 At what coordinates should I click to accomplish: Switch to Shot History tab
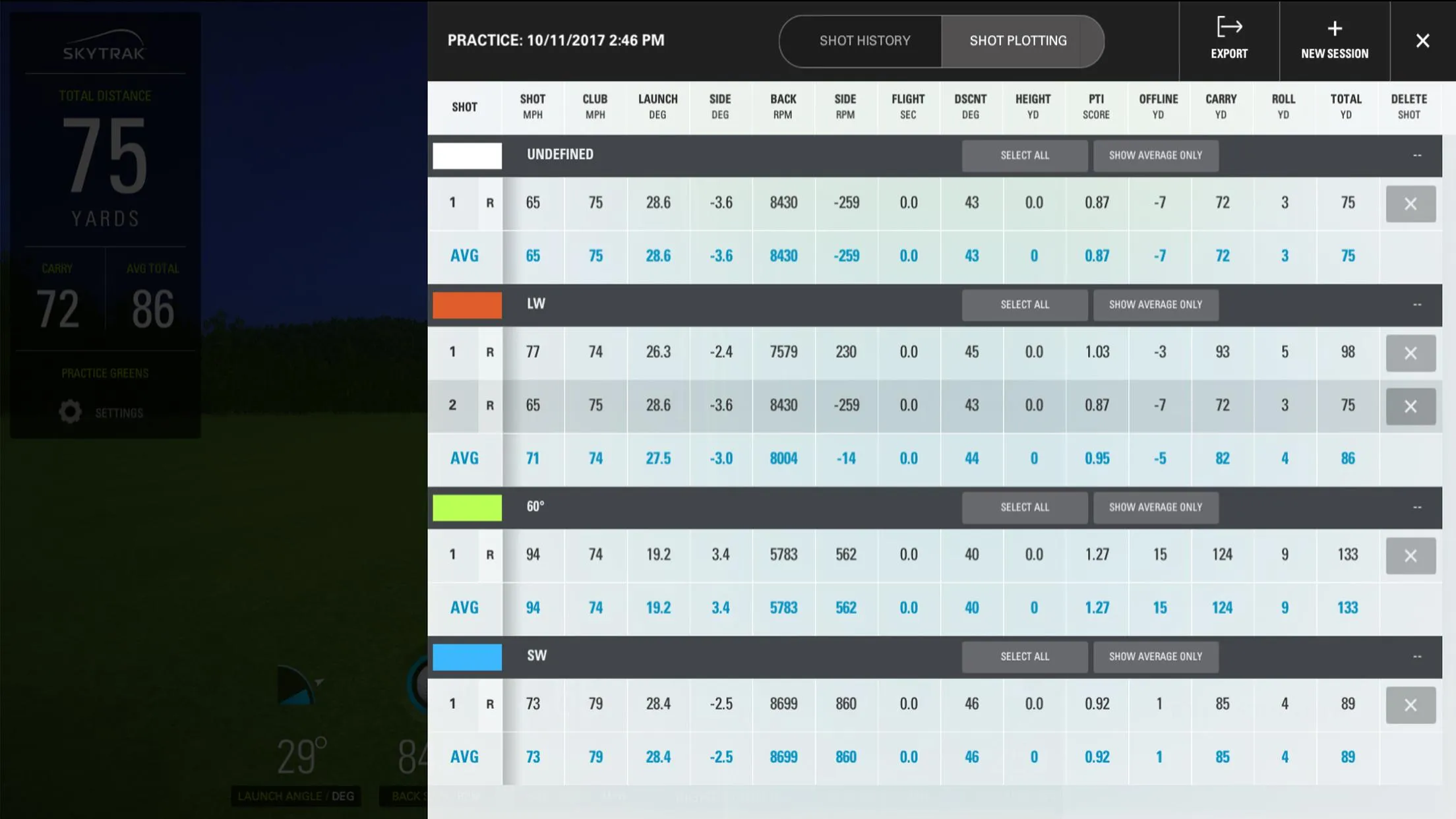[864, 41]
